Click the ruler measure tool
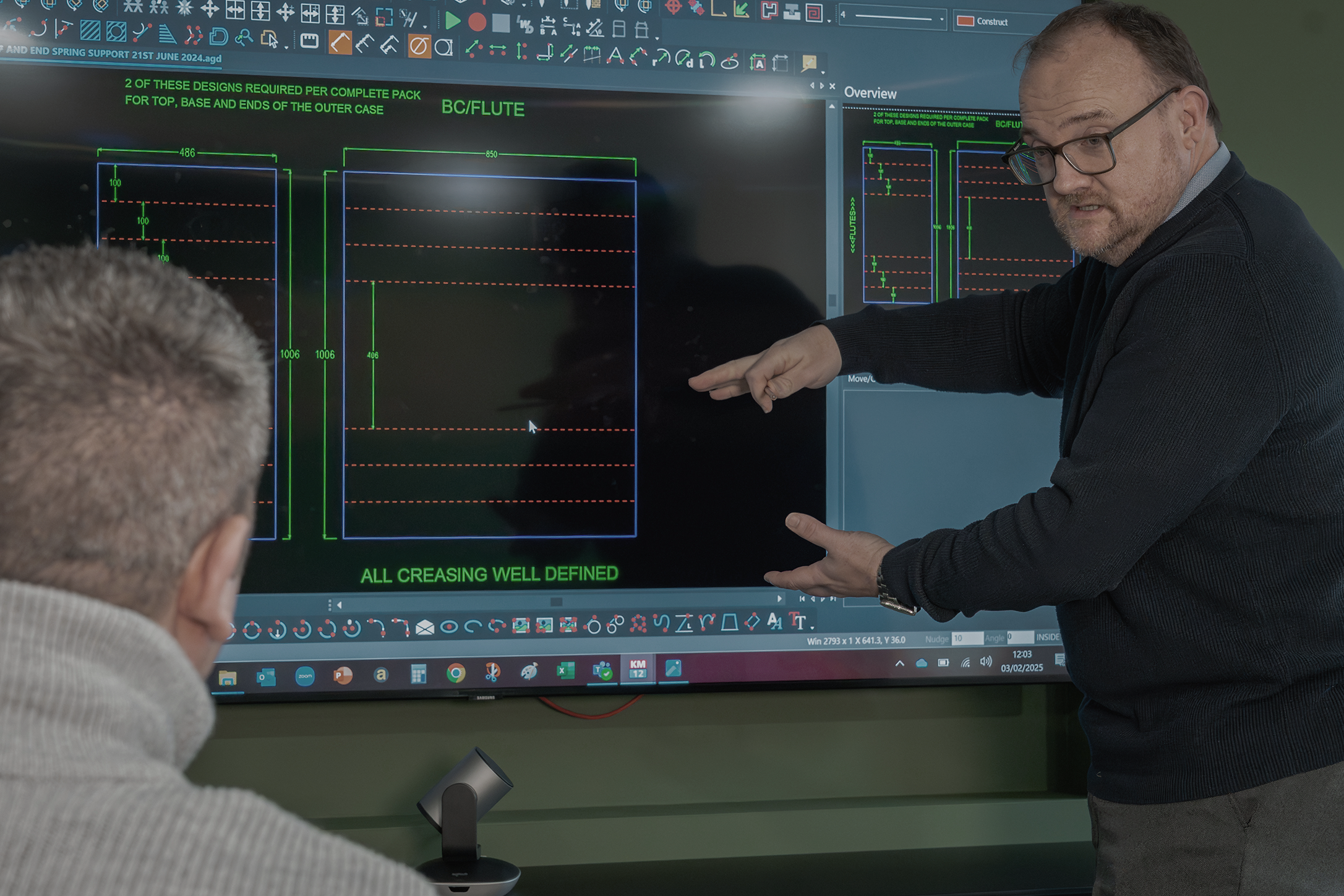This screenshot has height=896, width=1344. click(x=309, y=41)
